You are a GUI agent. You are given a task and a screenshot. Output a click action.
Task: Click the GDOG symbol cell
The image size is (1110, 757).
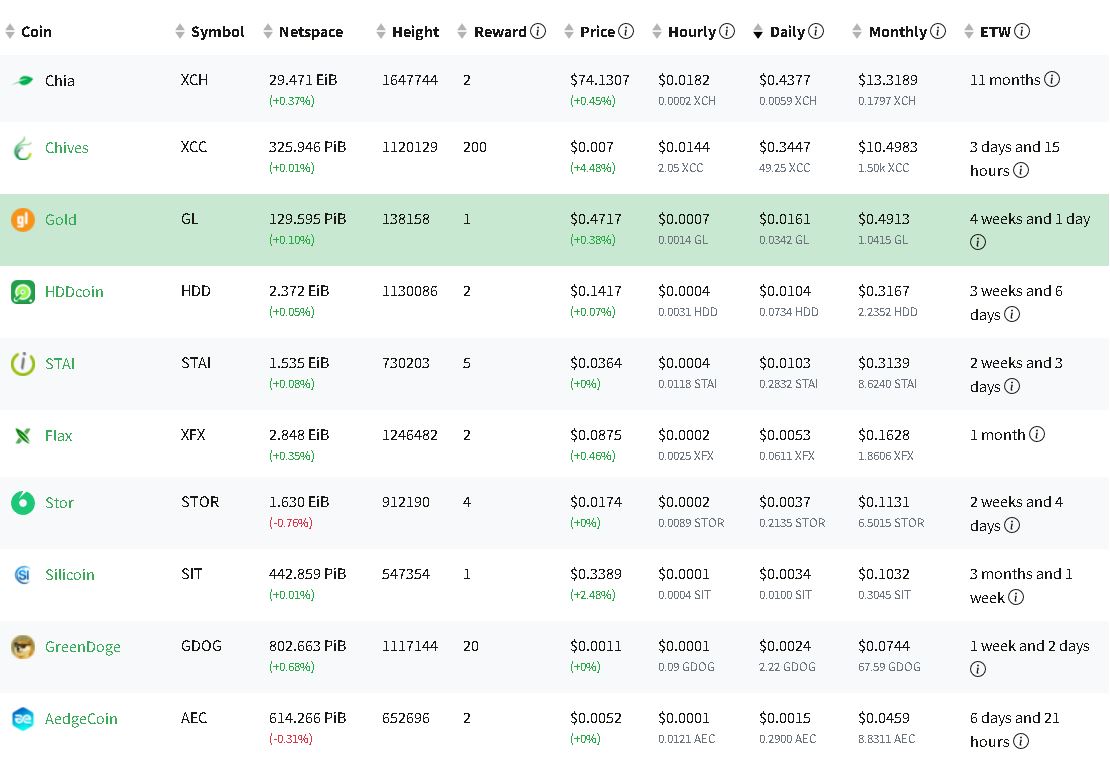point(202,646)
